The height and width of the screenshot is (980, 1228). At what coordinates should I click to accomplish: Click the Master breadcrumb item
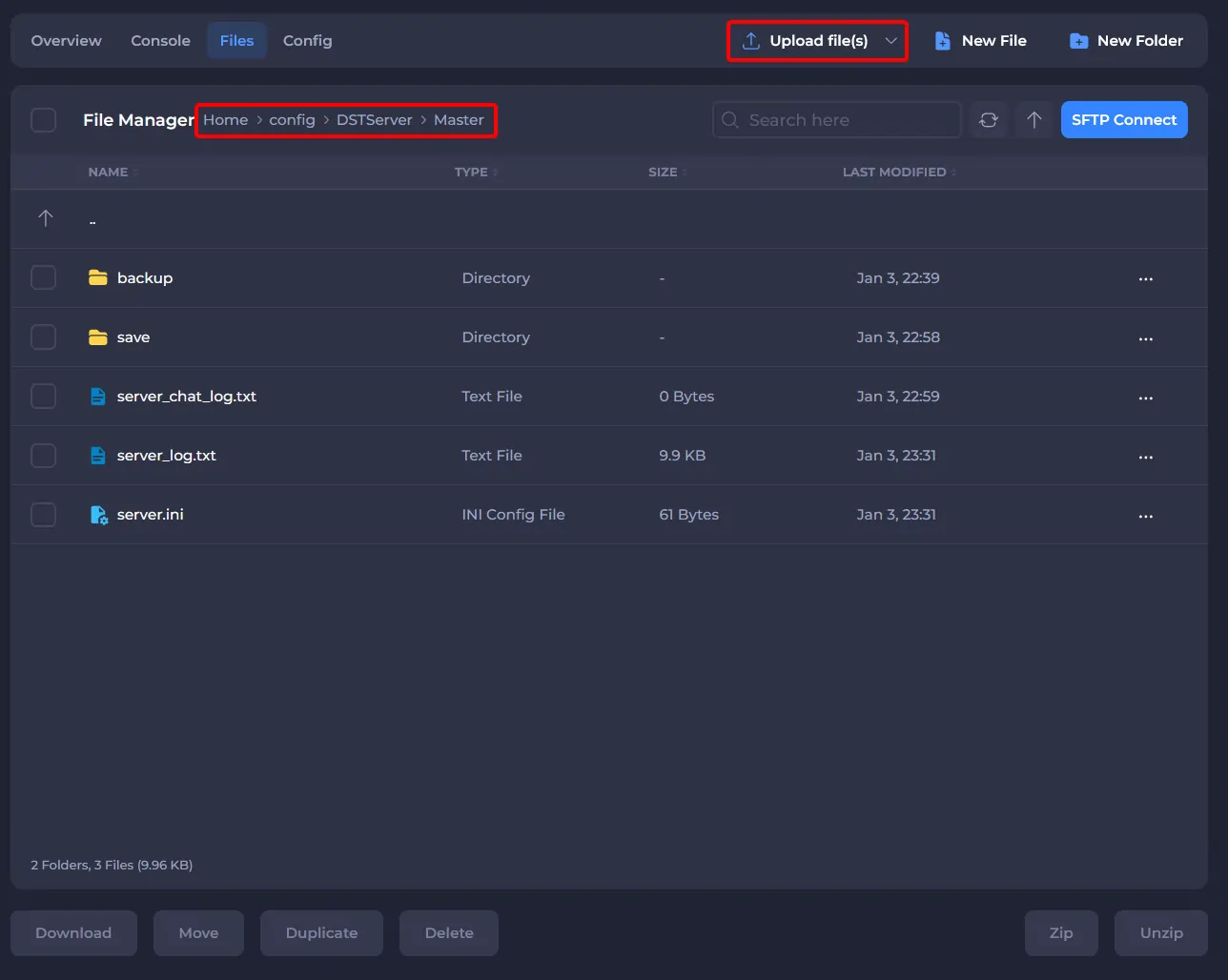pyautogui.click(x=459, y=120)
